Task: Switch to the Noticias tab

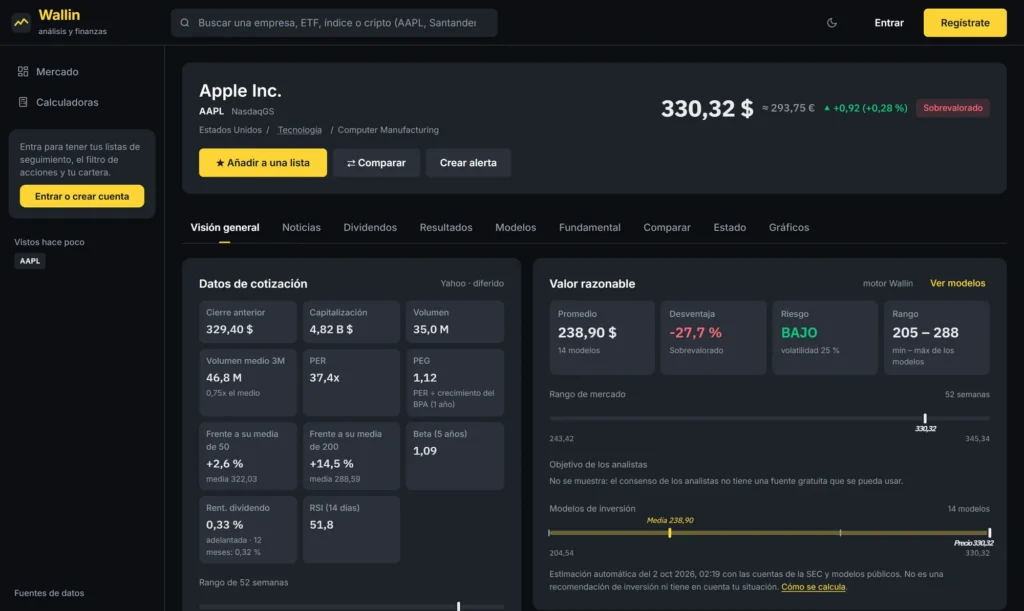Action: coord(301,227)
